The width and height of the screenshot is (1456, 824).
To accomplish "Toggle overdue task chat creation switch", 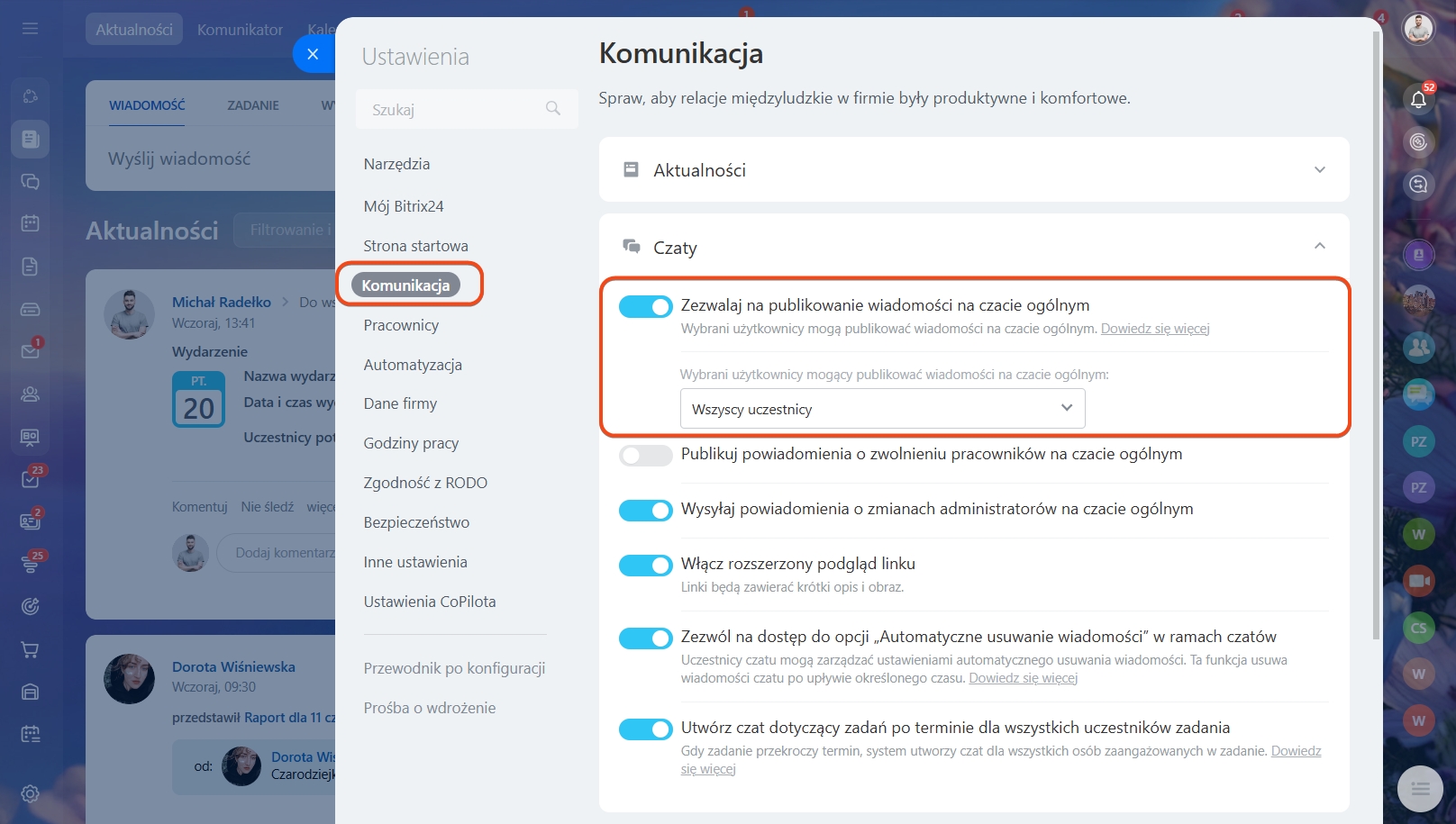I will coord(645,729).
